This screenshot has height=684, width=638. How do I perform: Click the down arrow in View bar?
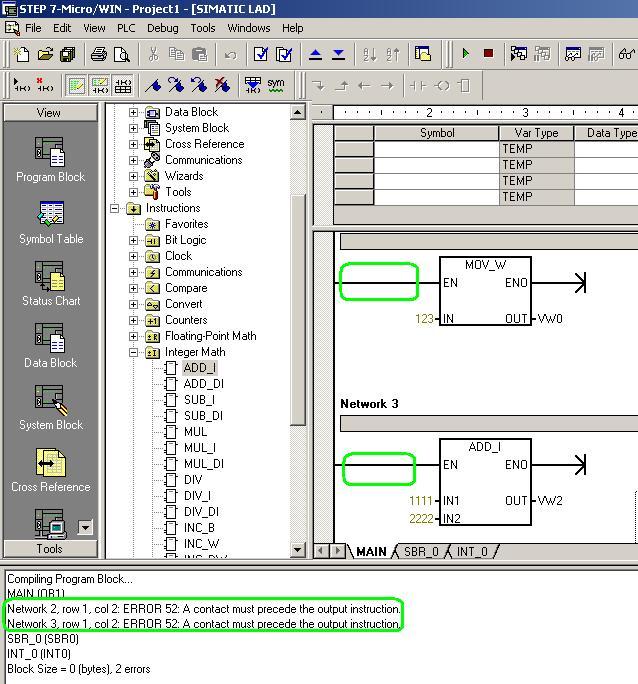coord(85,527)
